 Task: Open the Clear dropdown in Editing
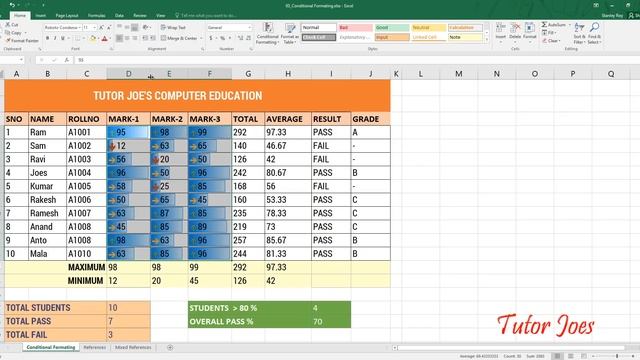tap(551, 41)
